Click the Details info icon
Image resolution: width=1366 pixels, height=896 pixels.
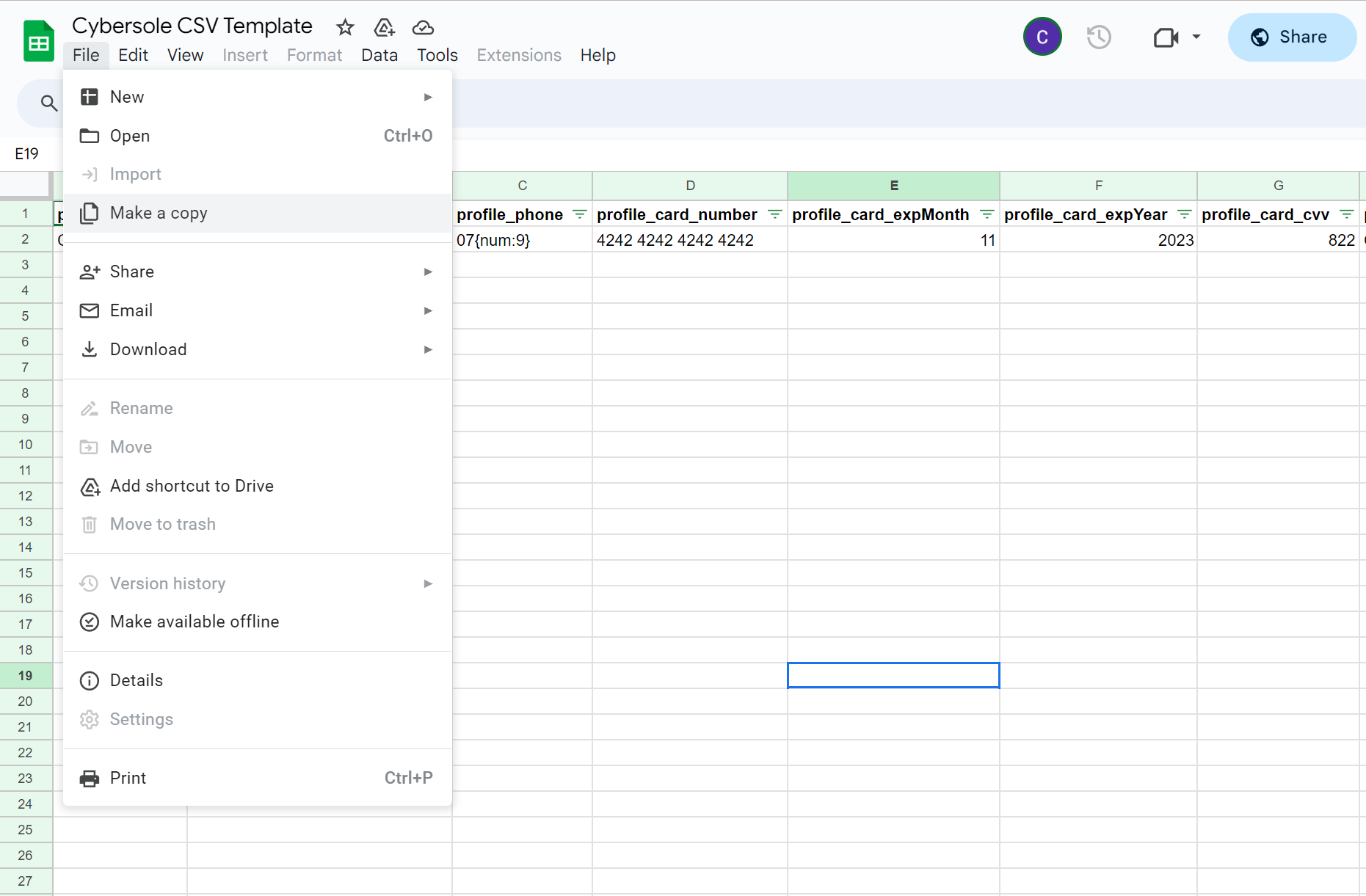pyautogui.click(x=90, y=680)
